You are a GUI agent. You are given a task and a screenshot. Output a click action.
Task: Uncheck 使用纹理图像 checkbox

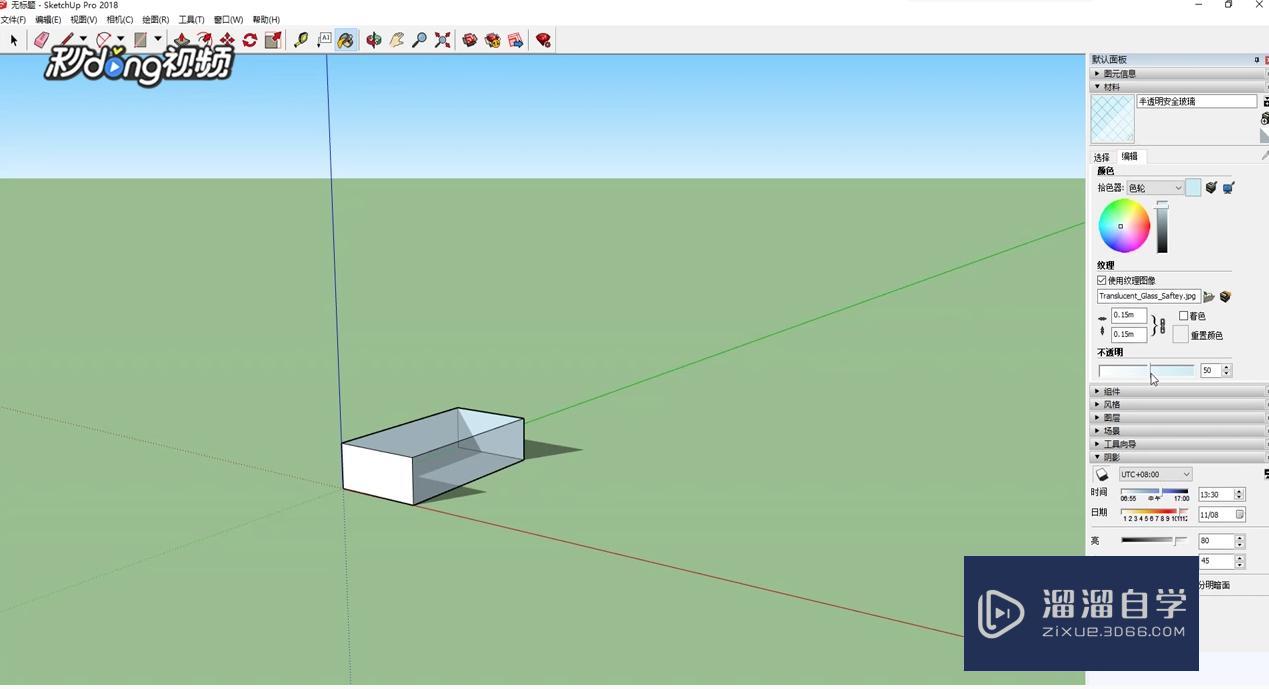[x=1102, y=281]
